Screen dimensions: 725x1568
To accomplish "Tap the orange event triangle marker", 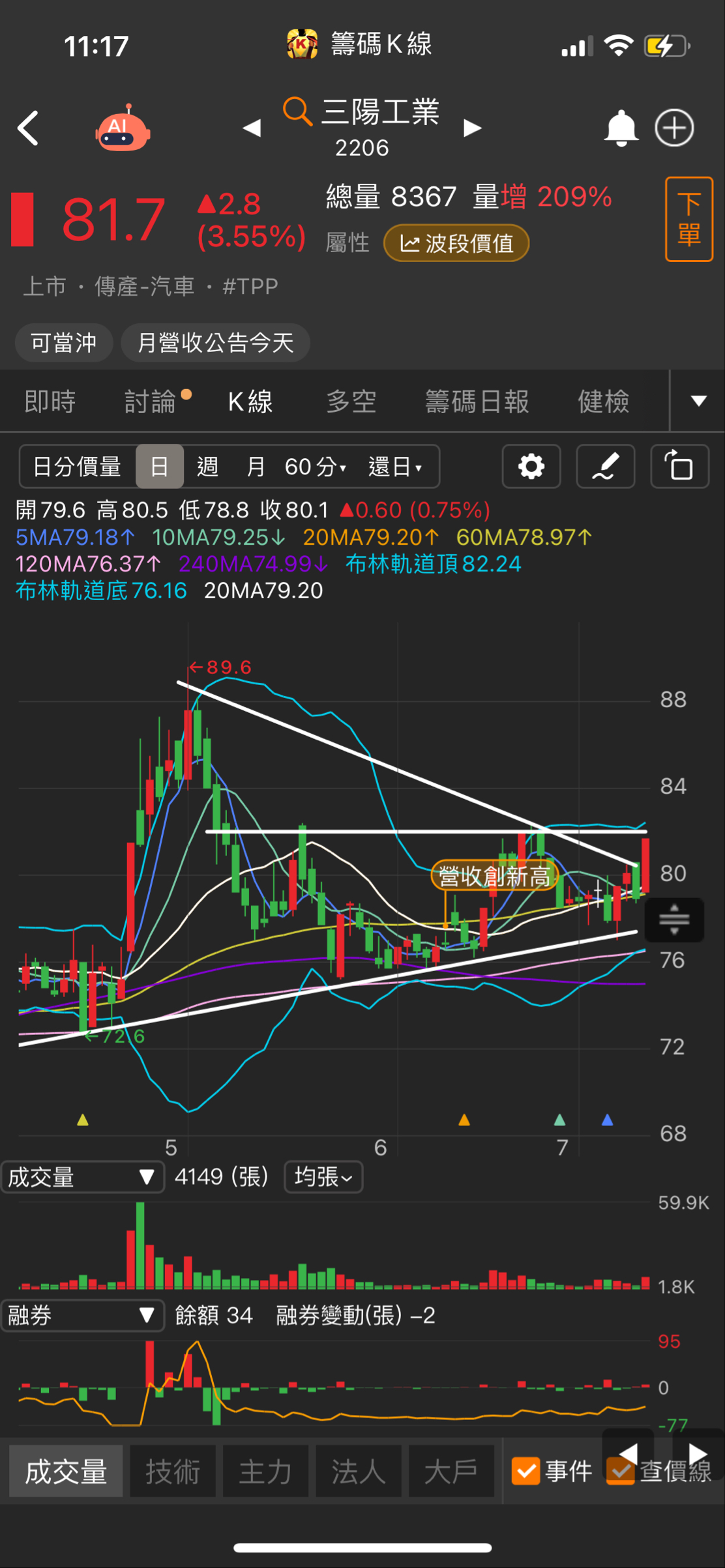I will pos(464,1120).
